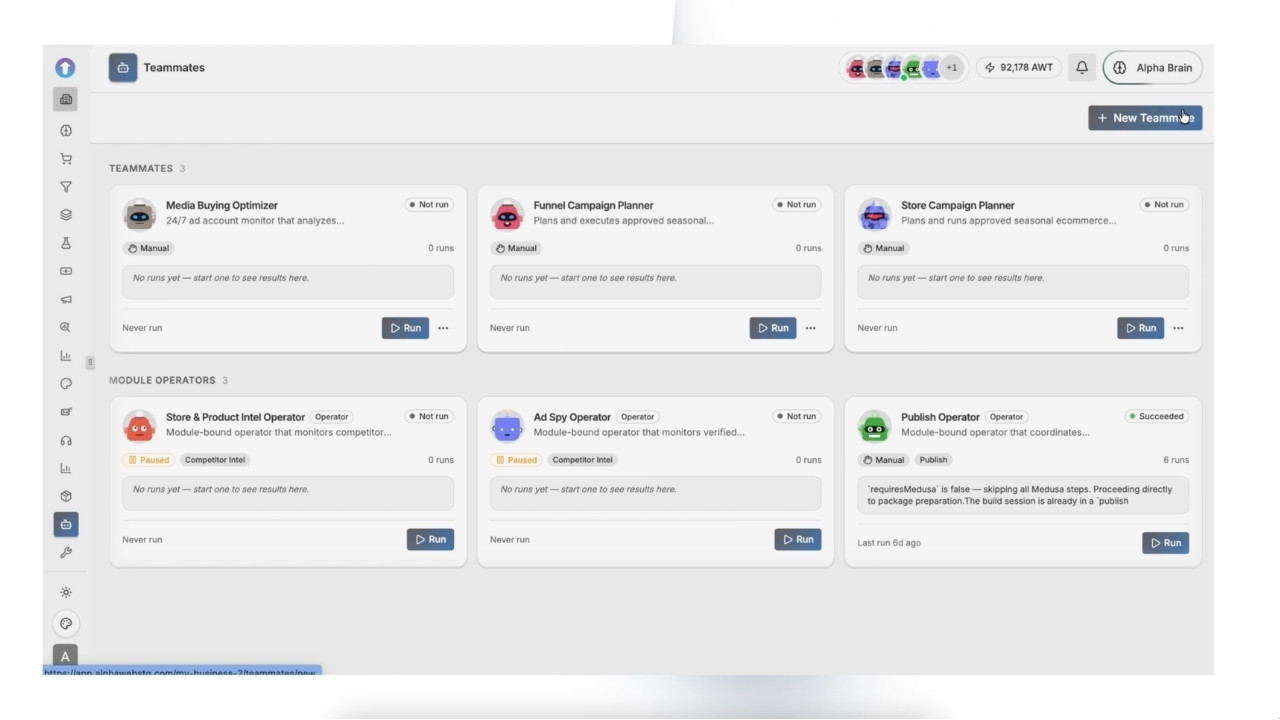The height and width of the screenshot is (720, 1280).
Task: Click the Publish tag on Publish Operator
Action: (x=933, y=460)
